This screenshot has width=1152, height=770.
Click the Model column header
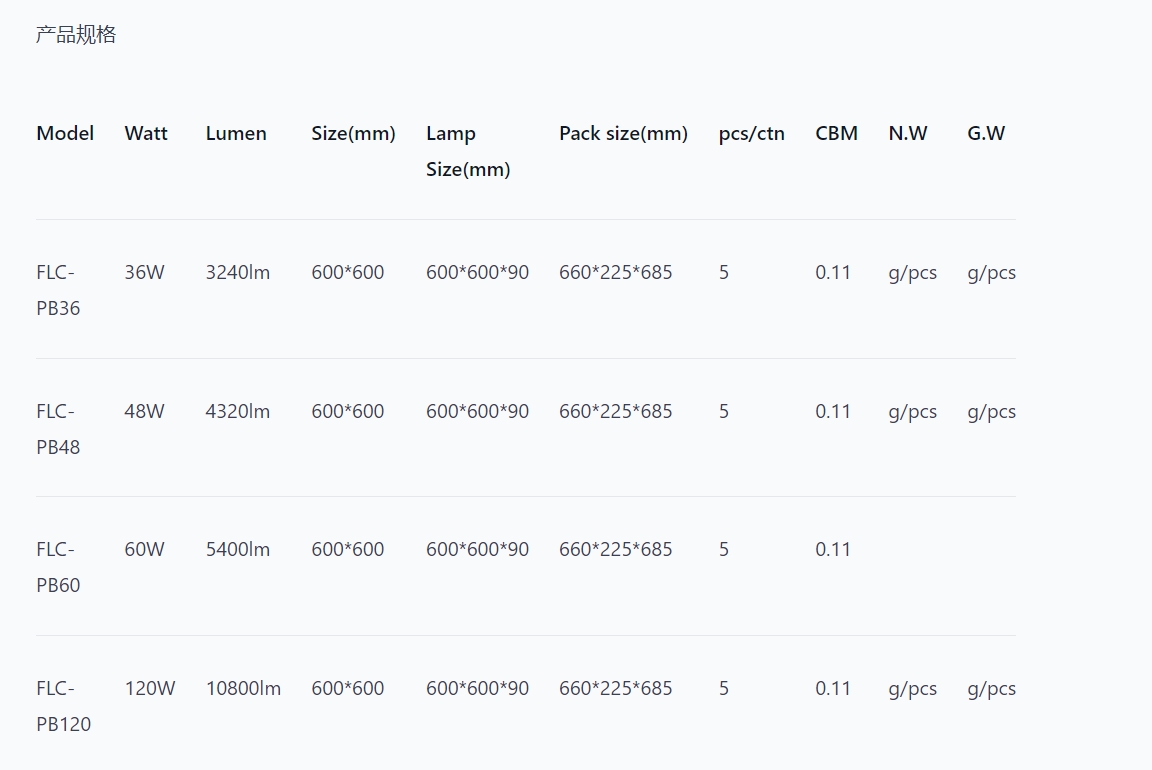(65, 134)
